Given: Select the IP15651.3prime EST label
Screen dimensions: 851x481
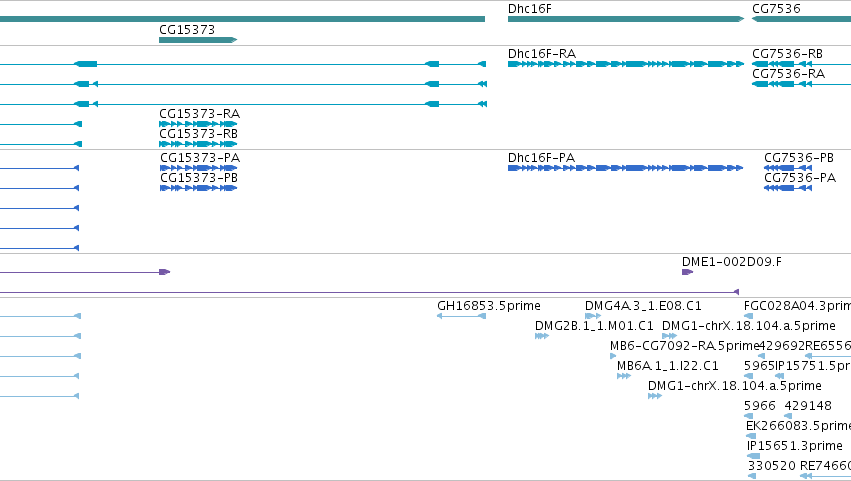Looking at the screenshot, I should [795, 446].
